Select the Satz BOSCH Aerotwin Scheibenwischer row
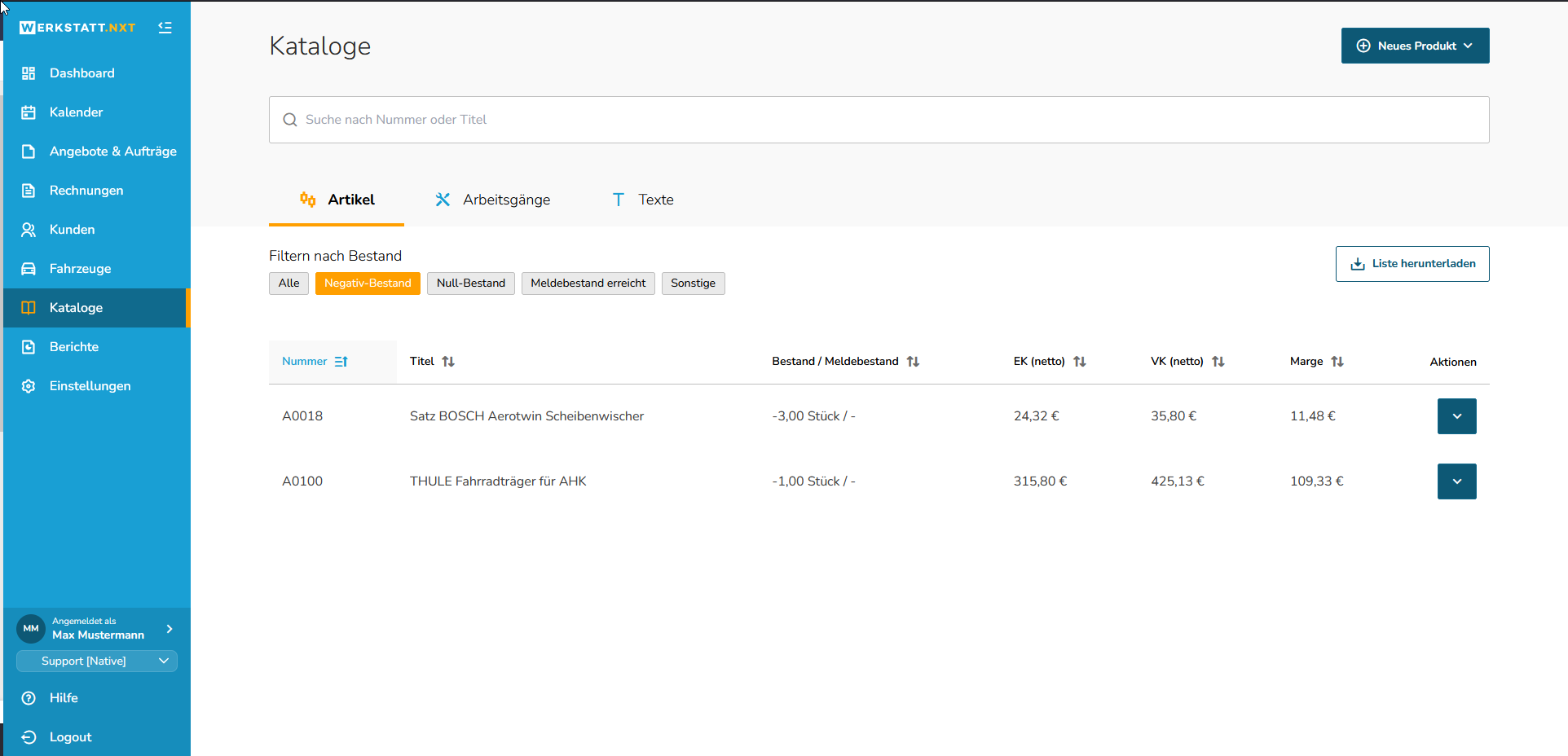The height and width of the screenshot is (756, 1568). click(x=879, y=416)
